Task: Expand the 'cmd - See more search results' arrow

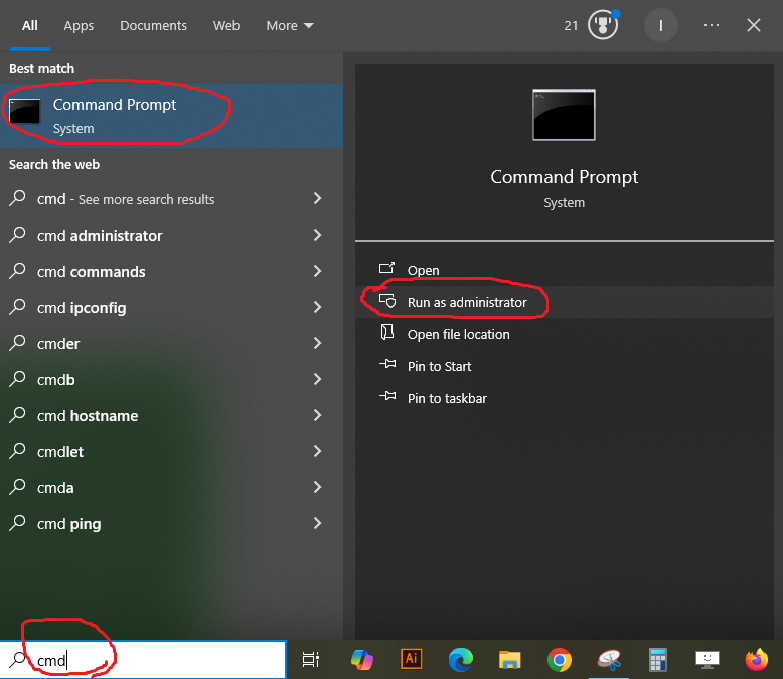Action: coord(318,198)
